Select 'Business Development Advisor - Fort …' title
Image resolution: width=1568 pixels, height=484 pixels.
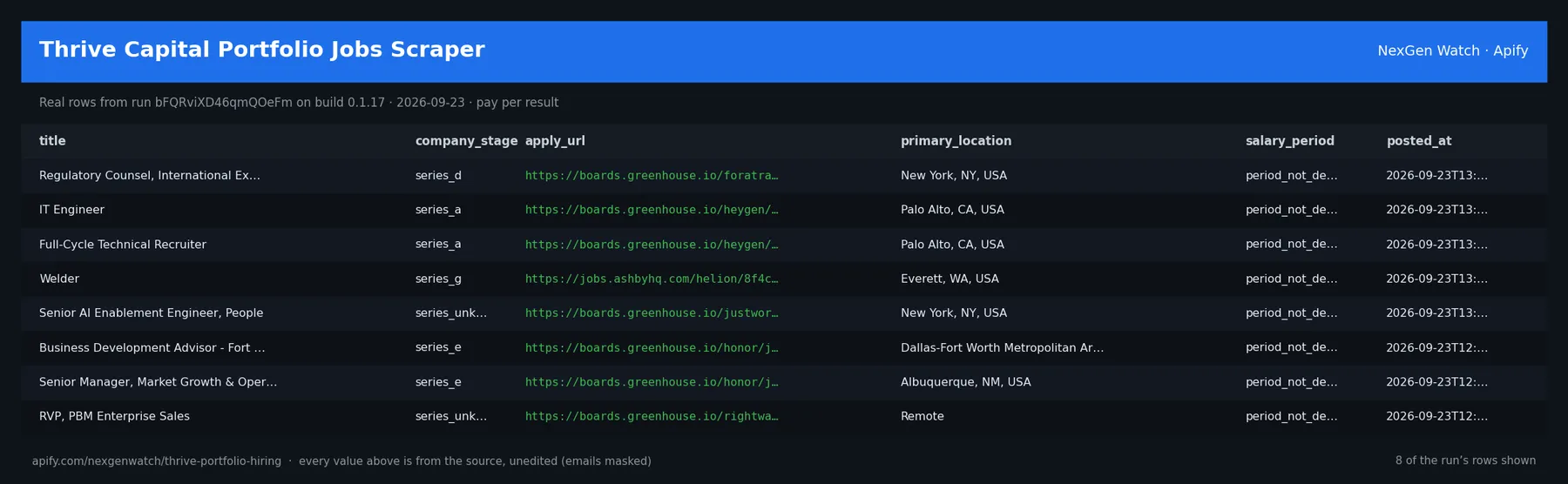[152, 347]
